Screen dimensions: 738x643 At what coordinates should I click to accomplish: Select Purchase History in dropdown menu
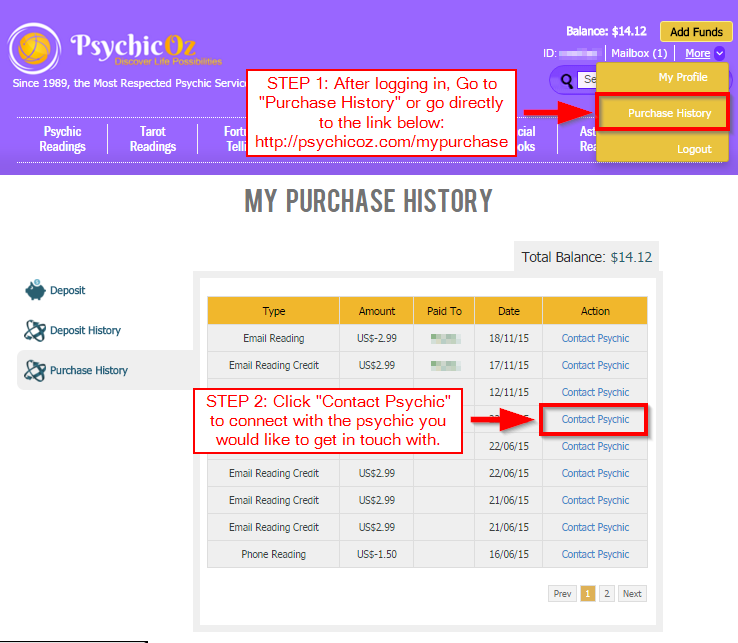click(x=662, y=113)
